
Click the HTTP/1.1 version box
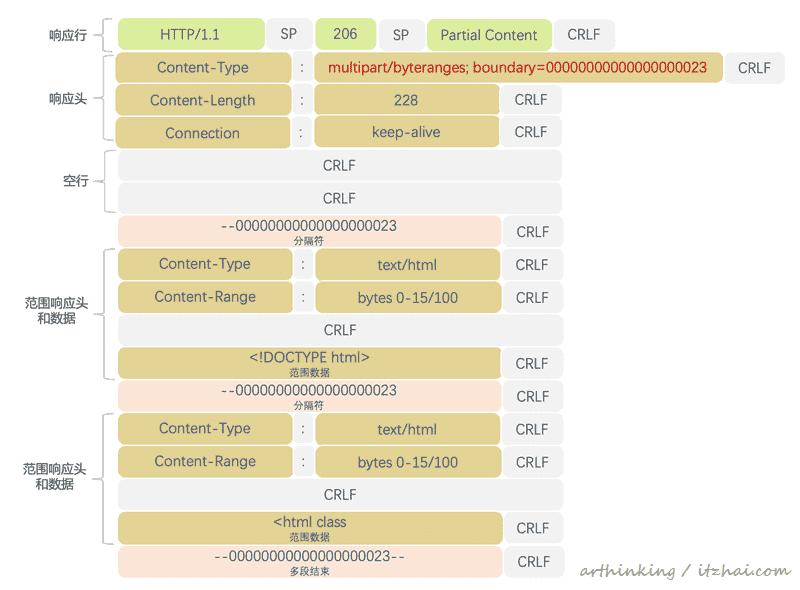tap(190, 35)
